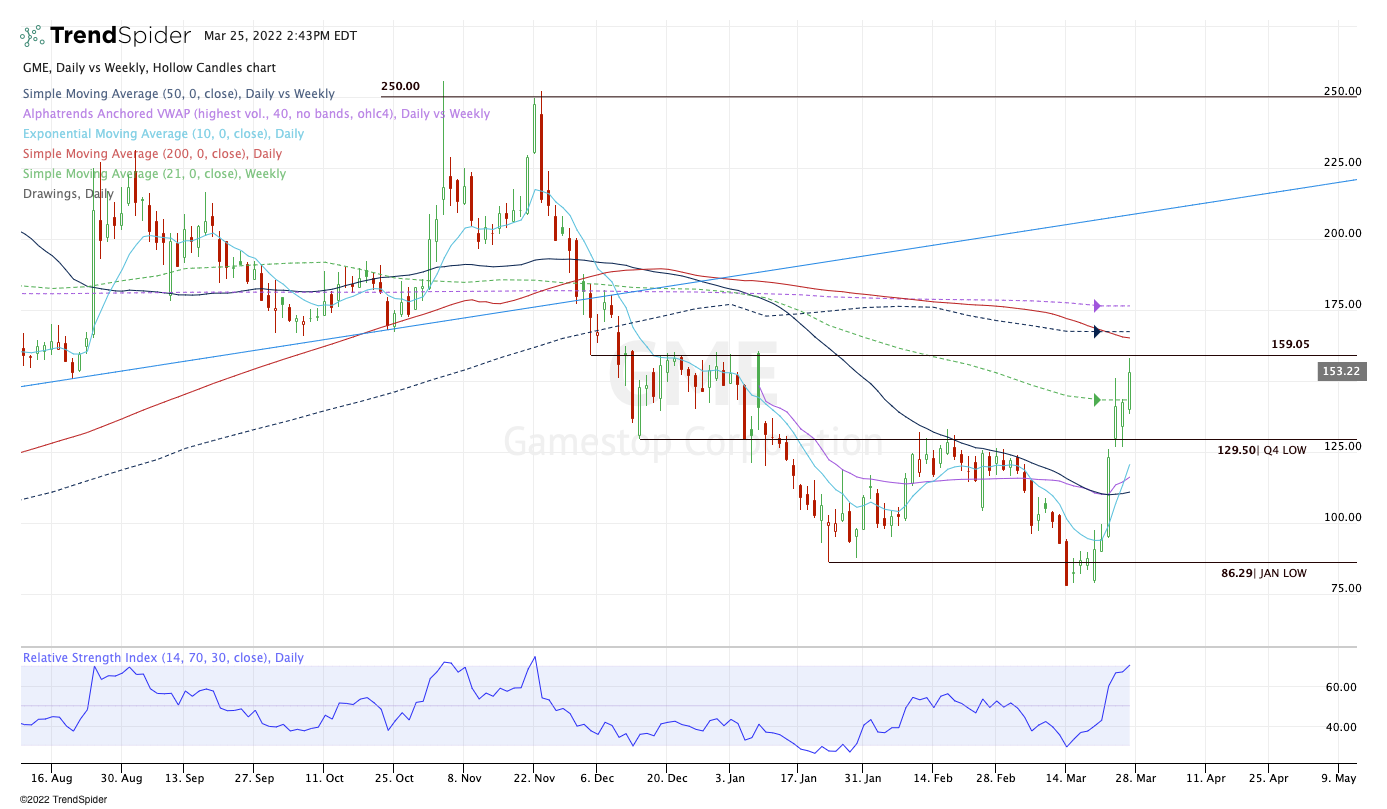Viewport: 1387px width, 809px height.
Task: Select the Simple Moving Average 21 Weekly legend
Action: coord(154,174)
